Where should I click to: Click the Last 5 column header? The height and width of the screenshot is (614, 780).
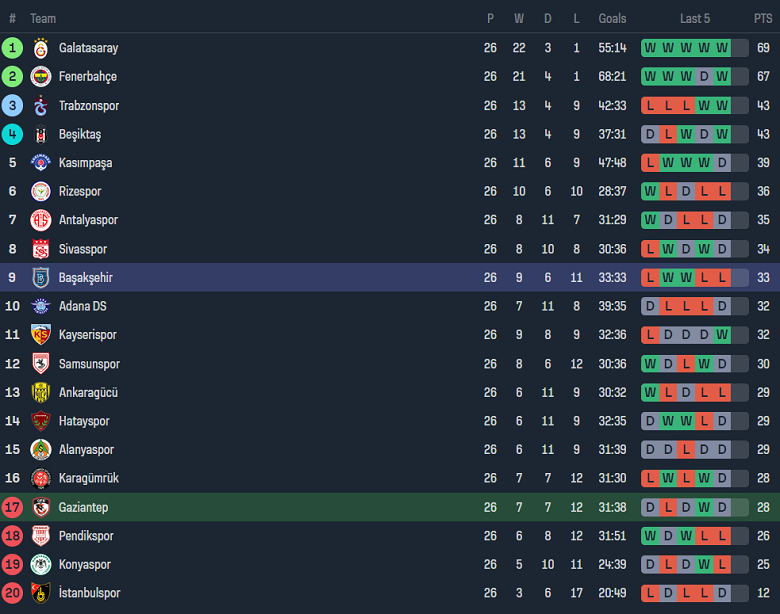click(695, 18)
